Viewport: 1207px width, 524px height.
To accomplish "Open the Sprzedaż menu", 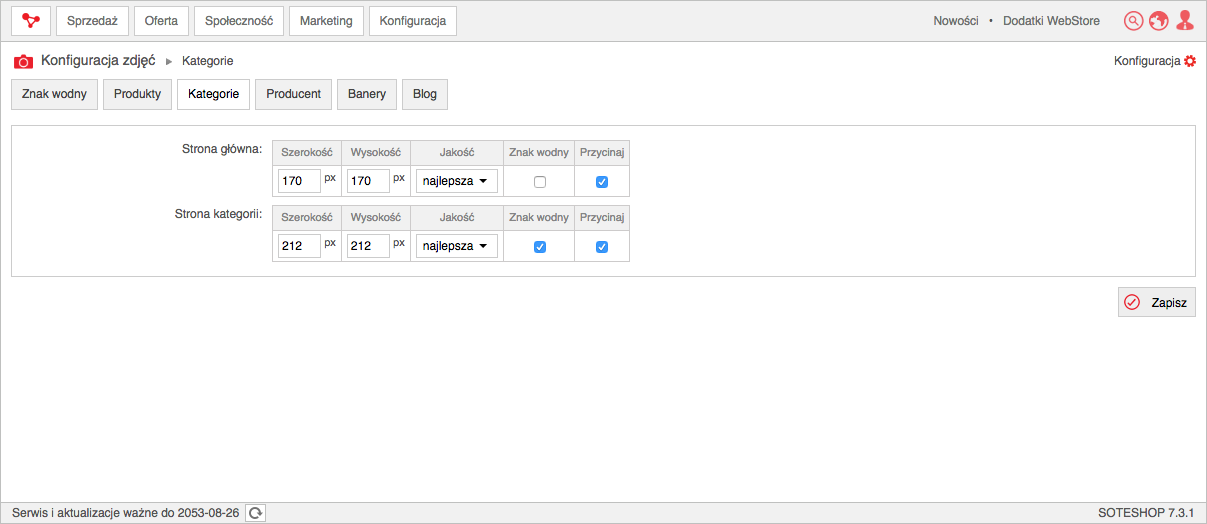I will click(92, 21).
